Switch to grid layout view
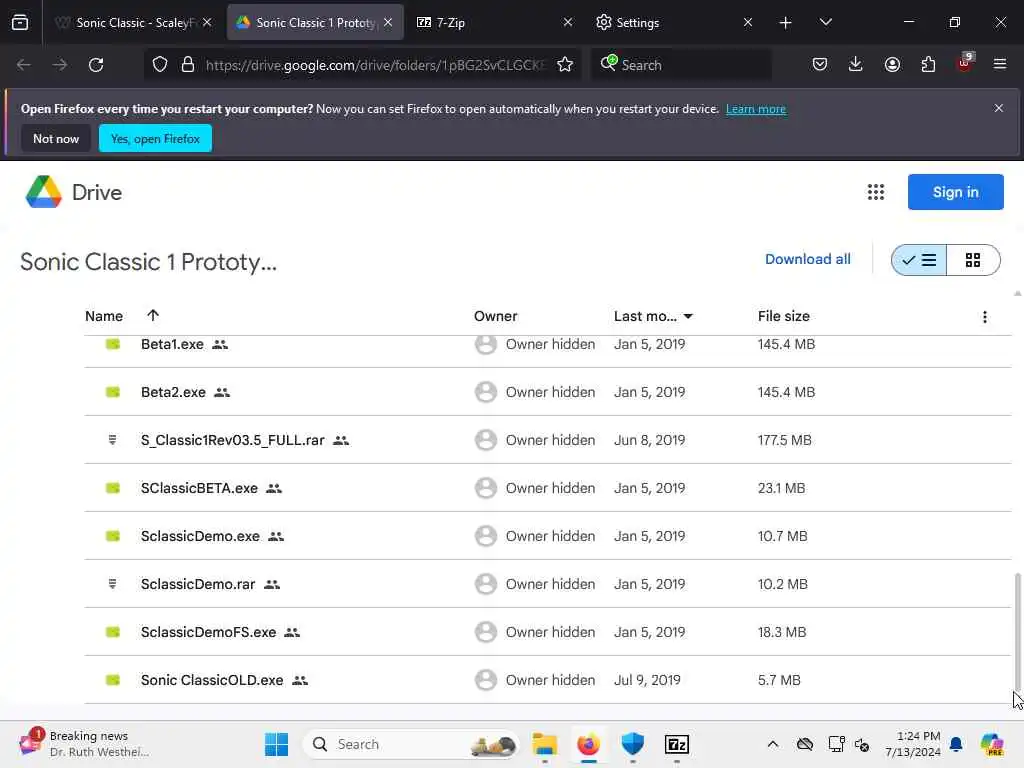This screenshot has height=768, width=1024. (x=972, y=260)
